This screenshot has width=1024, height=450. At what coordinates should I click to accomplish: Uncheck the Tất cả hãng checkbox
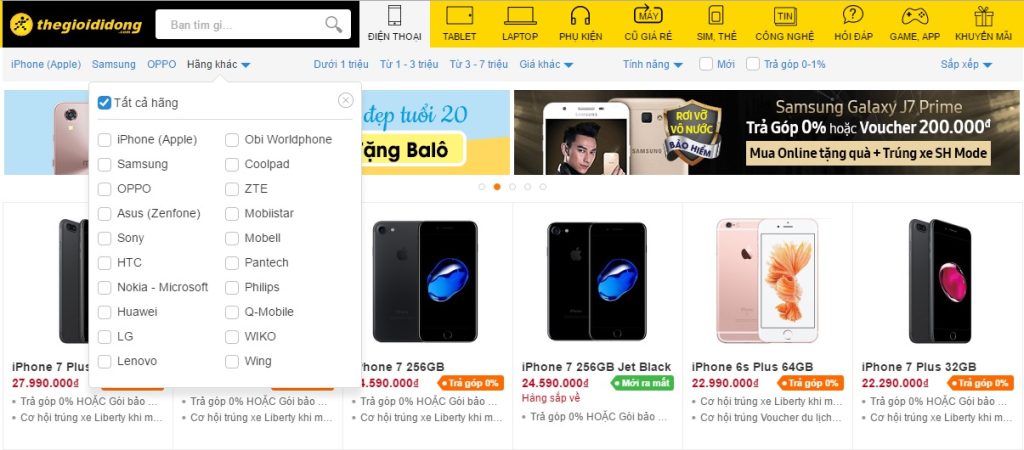104,103
